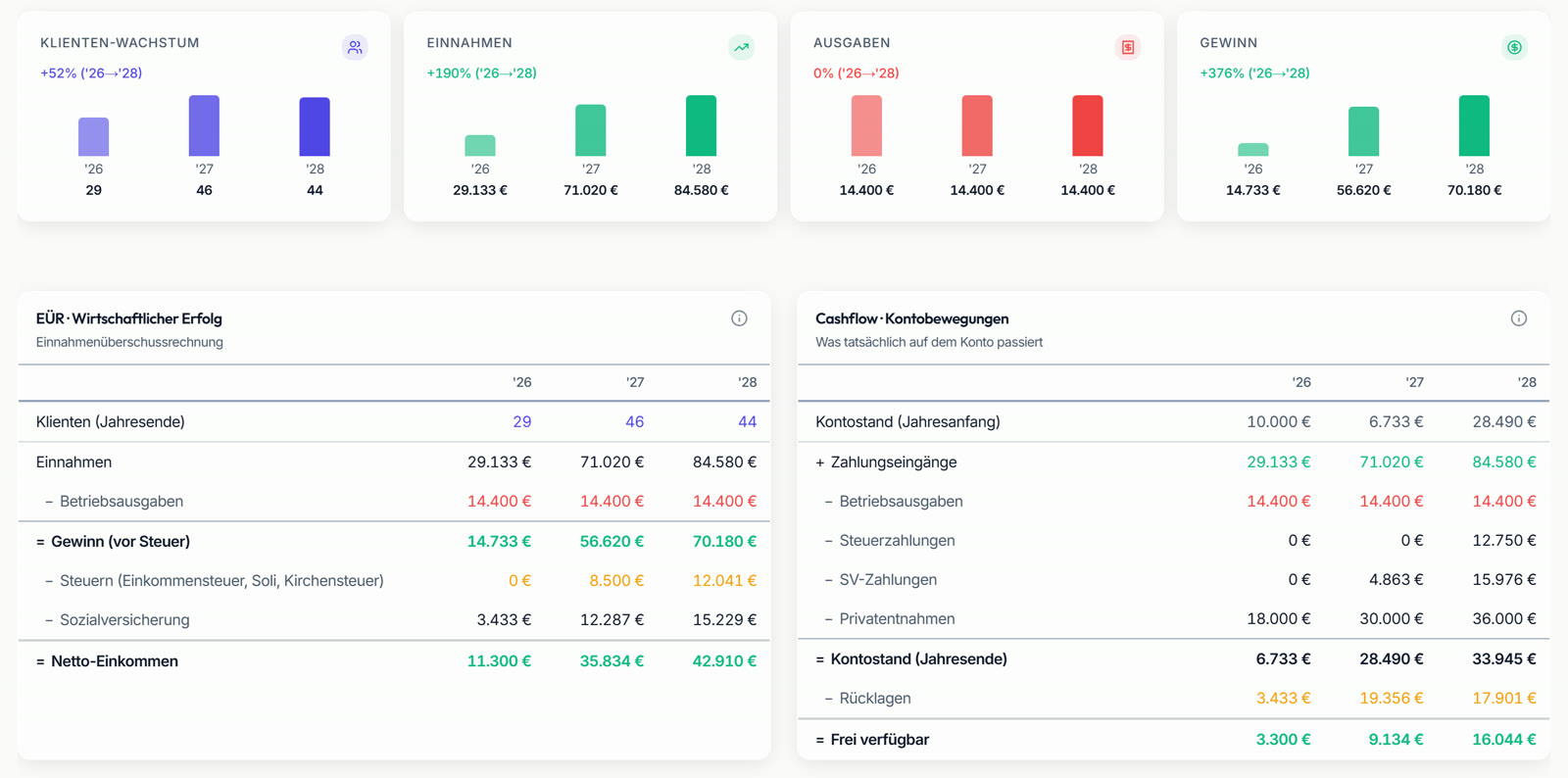Click "Steuern (Einkommensteuer, Soli, Kirchensteuer)" row label
Viewport: 1568px width, 778px height.
click(x=221, y=581)
